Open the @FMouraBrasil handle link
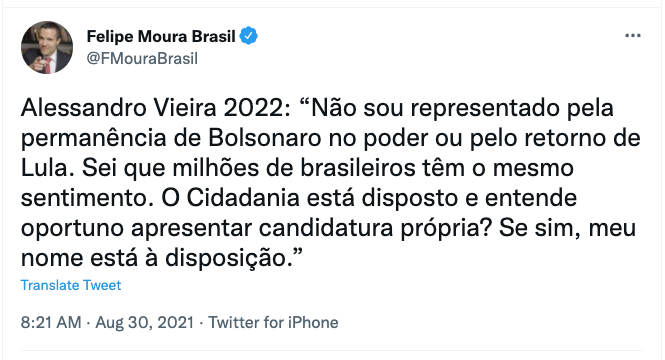665x360 pixels. pyautogui.click(x=142, y=59)
